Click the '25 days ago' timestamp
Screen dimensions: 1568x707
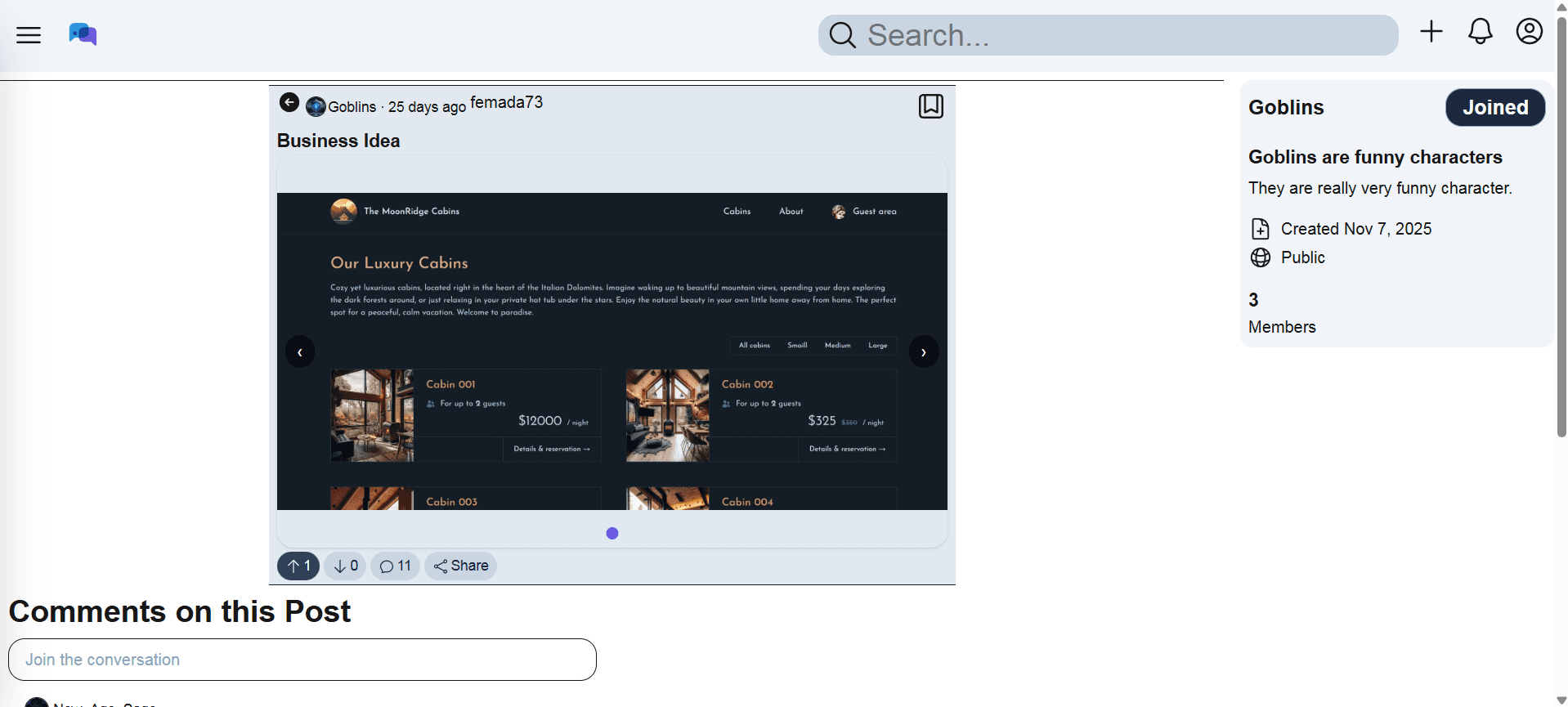427,107
